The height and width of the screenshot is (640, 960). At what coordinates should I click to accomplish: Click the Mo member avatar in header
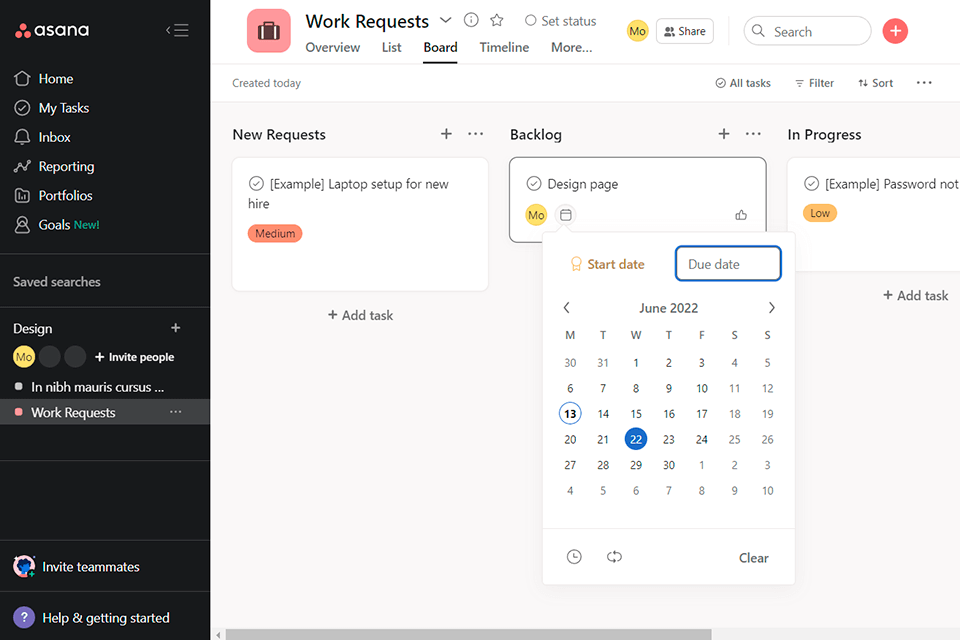[x=637, y=31]
